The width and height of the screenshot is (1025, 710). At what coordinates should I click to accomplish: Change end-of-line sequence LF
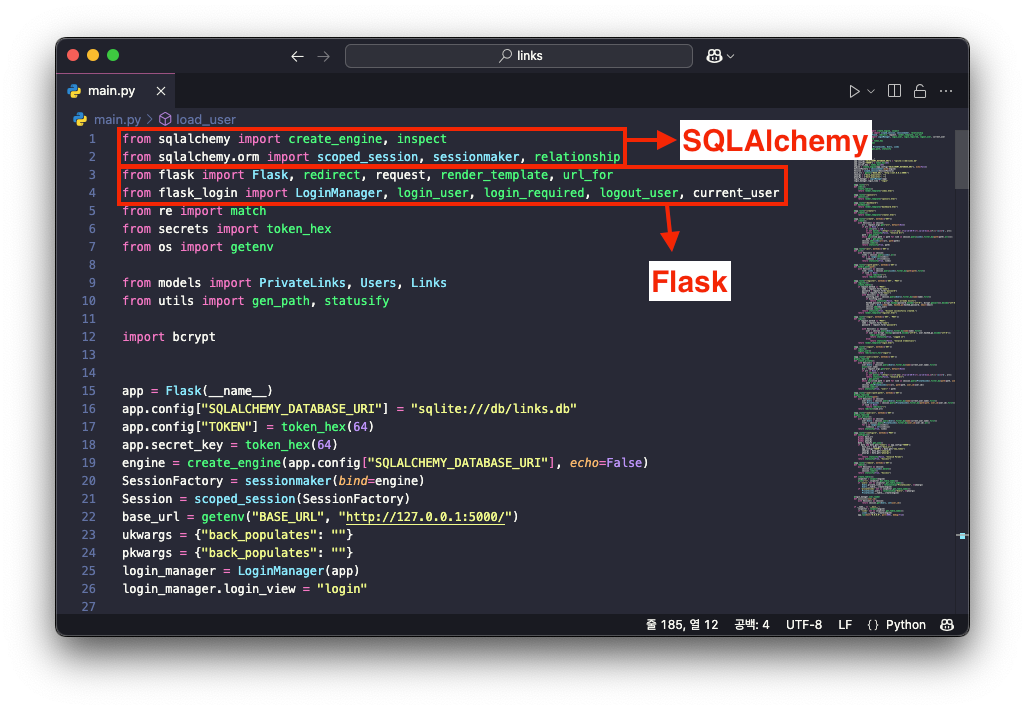[x=845, y=624]
